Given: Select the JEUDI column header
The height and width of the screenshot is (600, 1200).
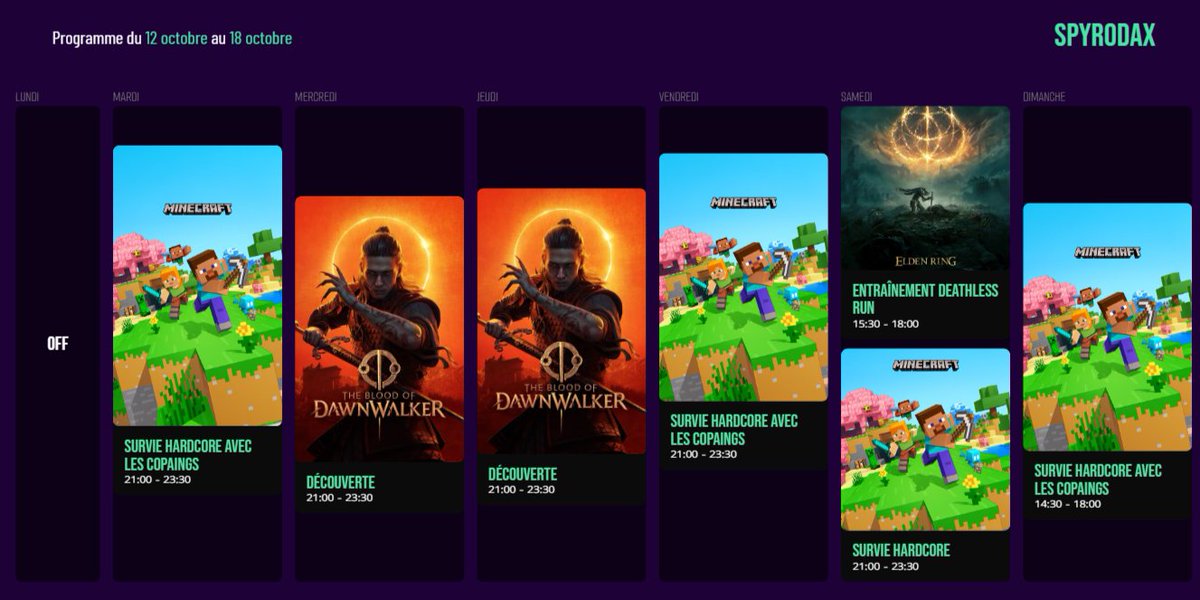Looking at the screenshot, I should coord(488,97).
